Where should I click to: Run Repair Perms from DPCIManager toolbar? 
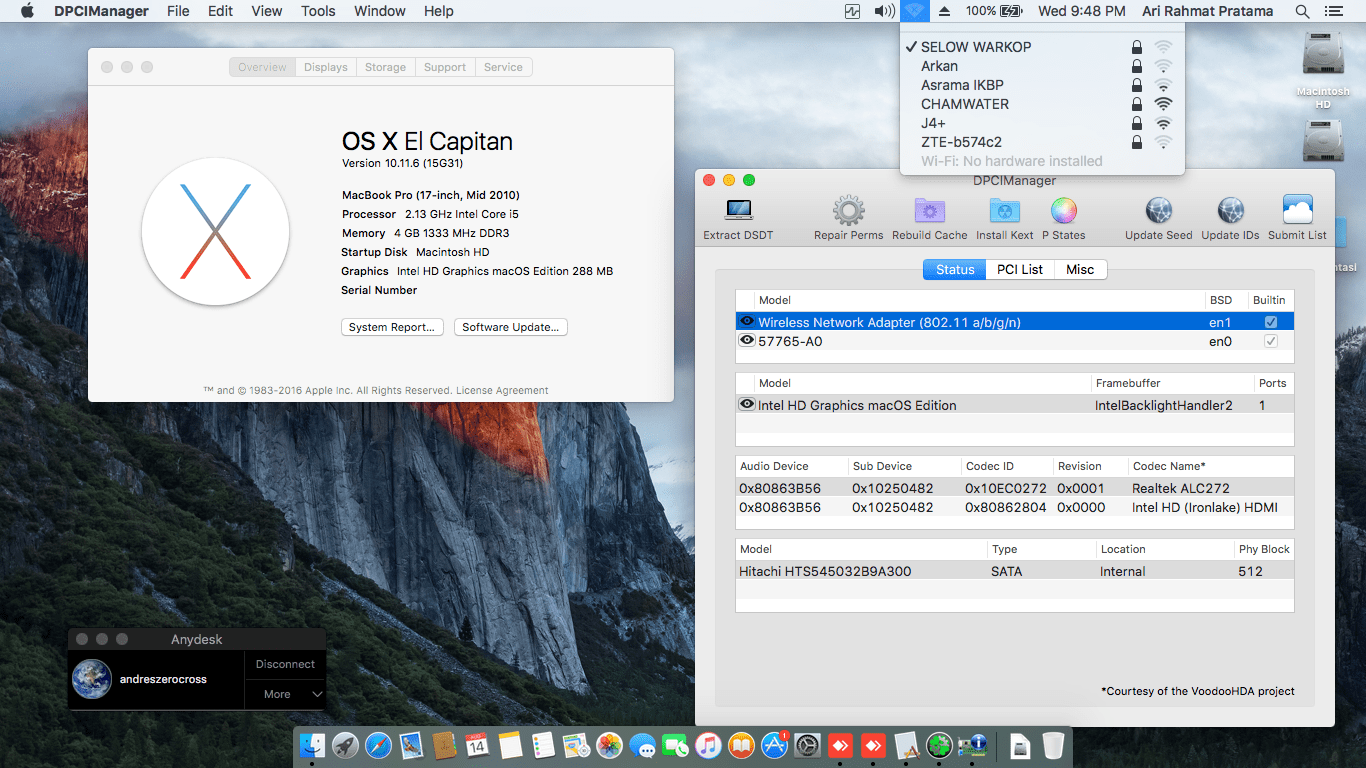pyautogui.click(x=848, y=210)
